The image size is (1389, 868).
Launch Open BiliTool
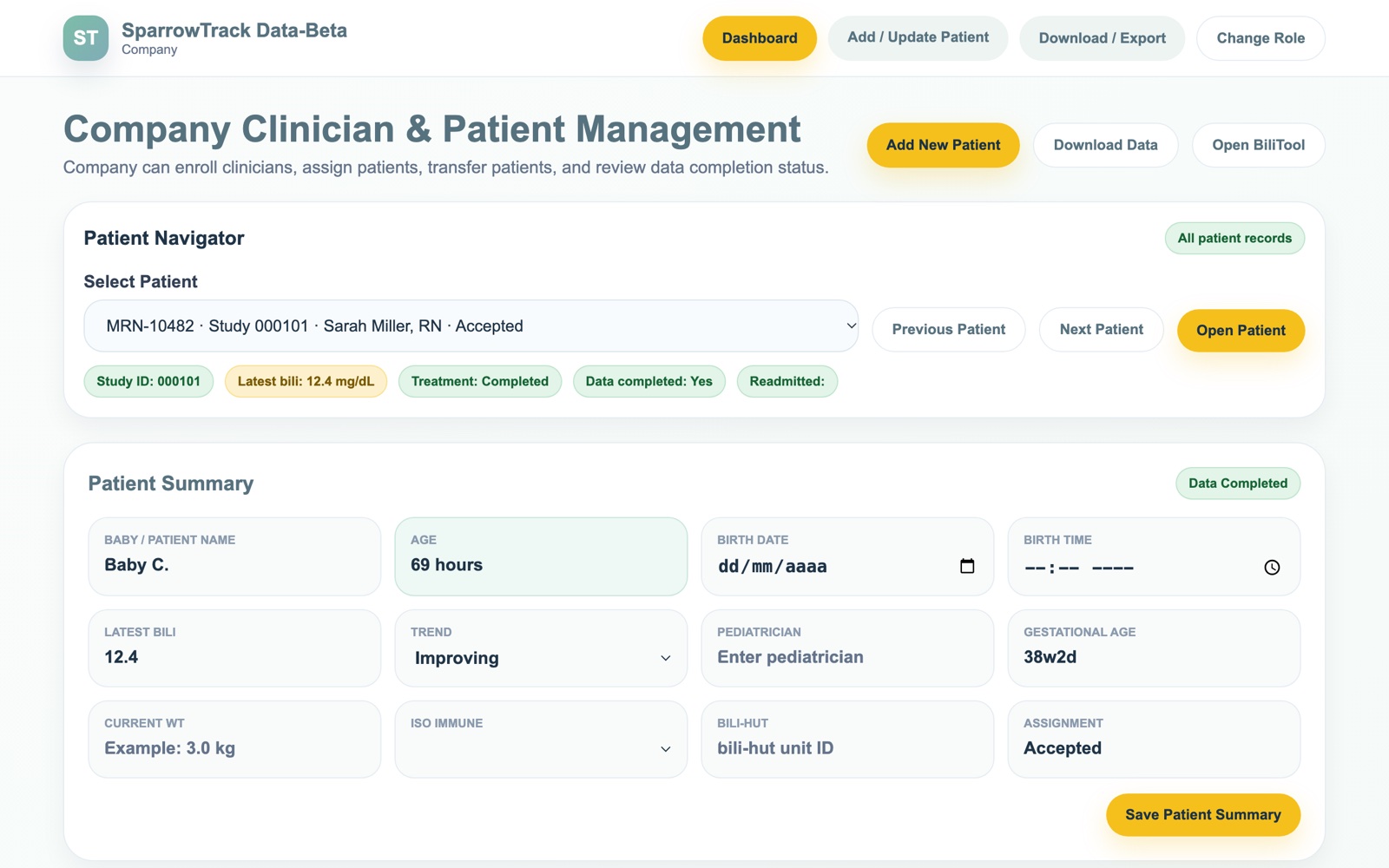[1258, 145]
